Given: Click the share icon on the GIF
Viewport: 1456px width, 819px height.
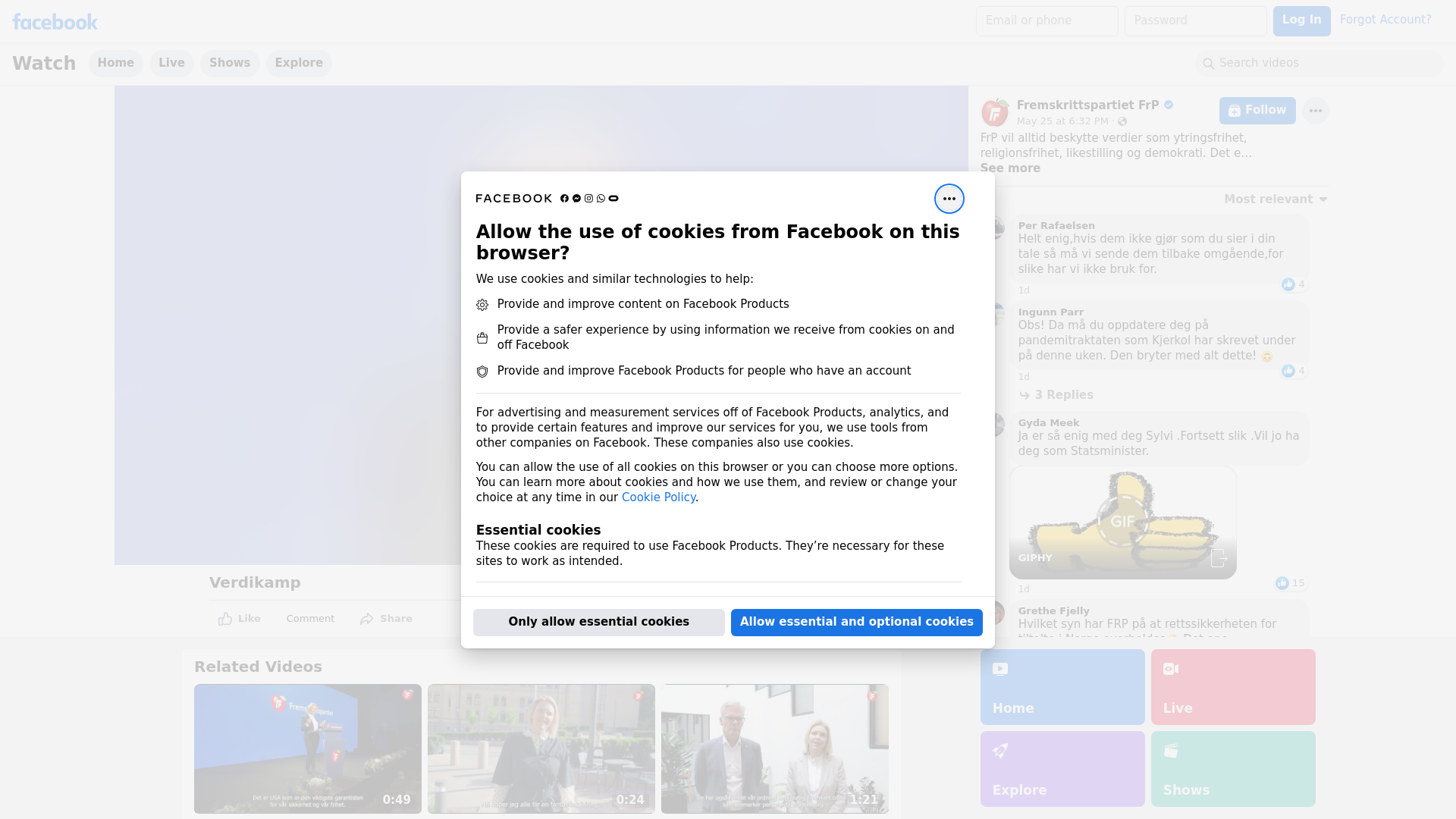Looking at the screenshot, I should click(x=1218, y=558).
